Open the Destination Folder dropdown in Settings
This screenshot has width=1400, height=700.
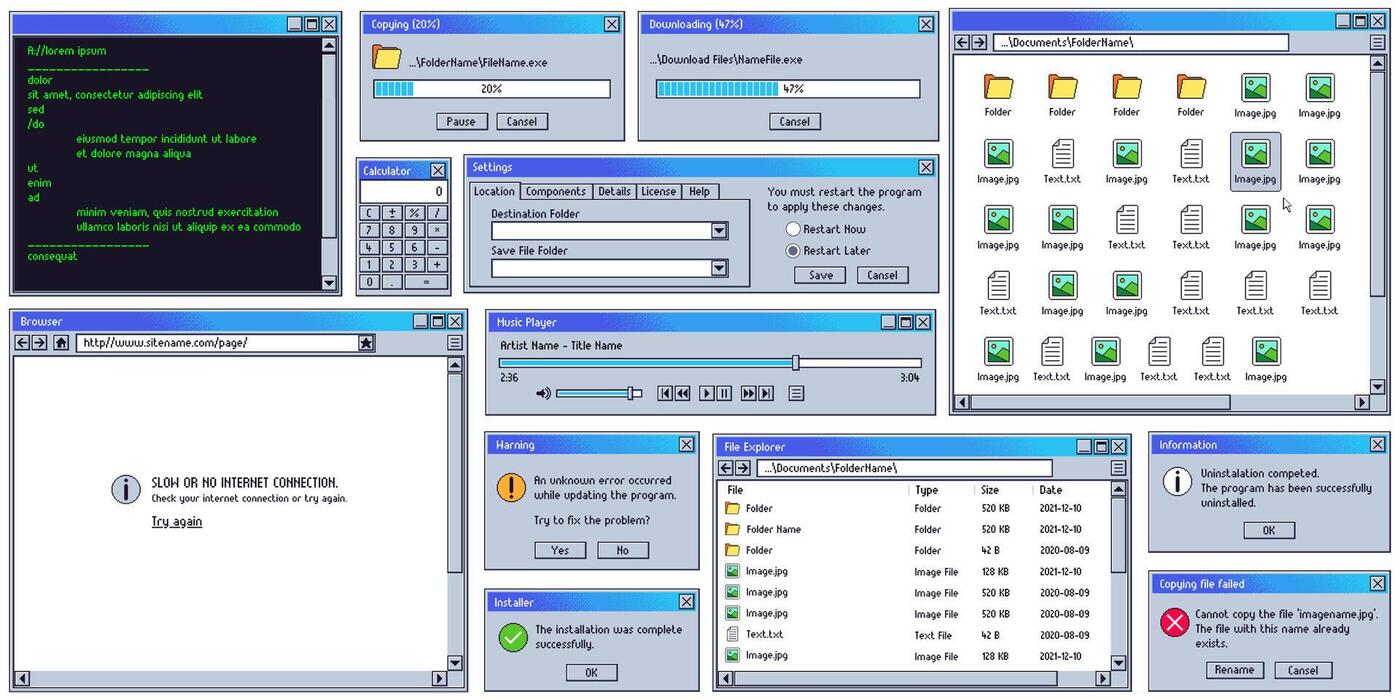tap(719, 231)
